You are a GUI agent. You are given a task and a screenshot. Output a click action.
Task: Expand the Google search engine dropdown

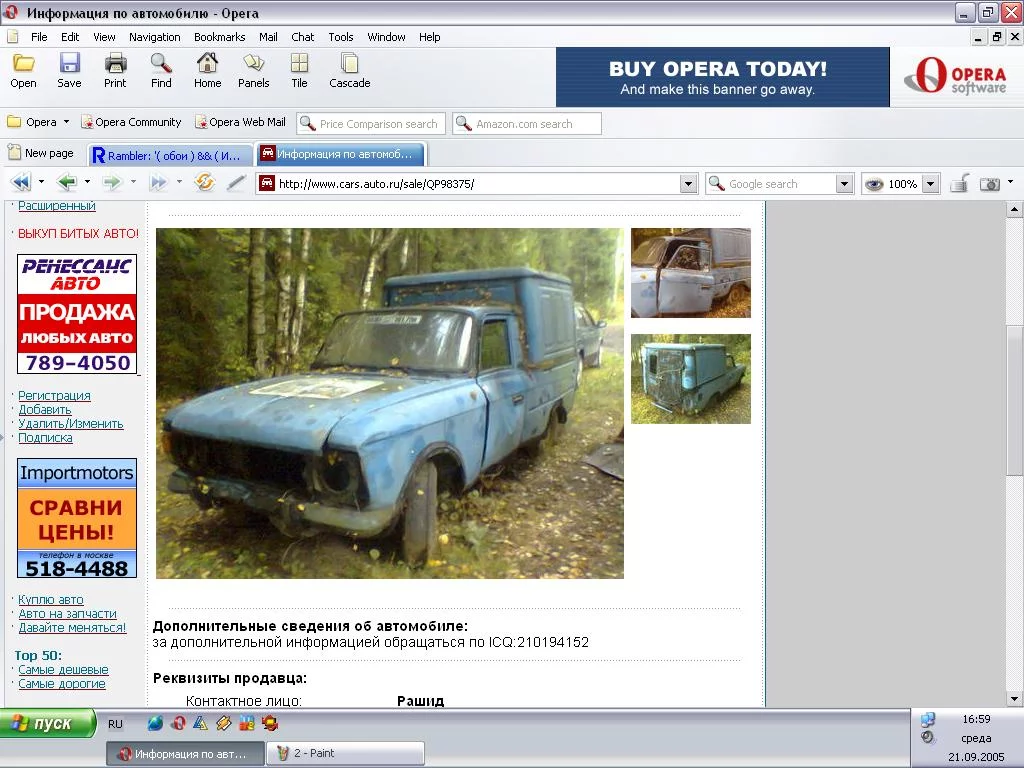pyautogui.click(x=844, y=184)
